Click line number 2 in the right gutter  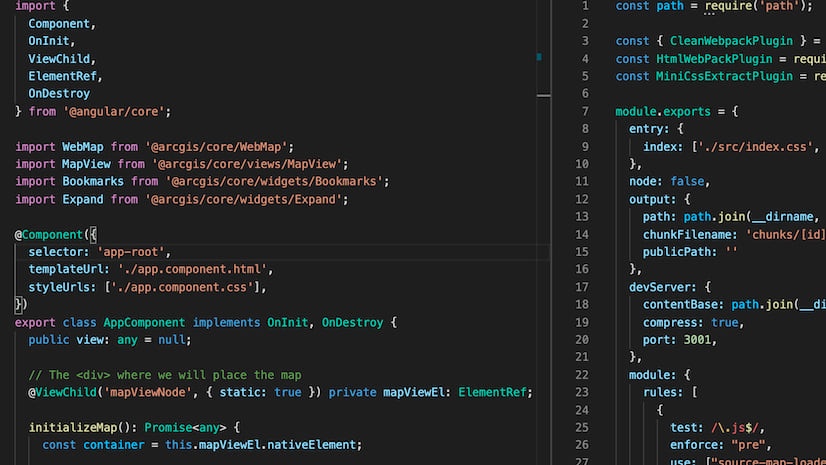(585, 24)
